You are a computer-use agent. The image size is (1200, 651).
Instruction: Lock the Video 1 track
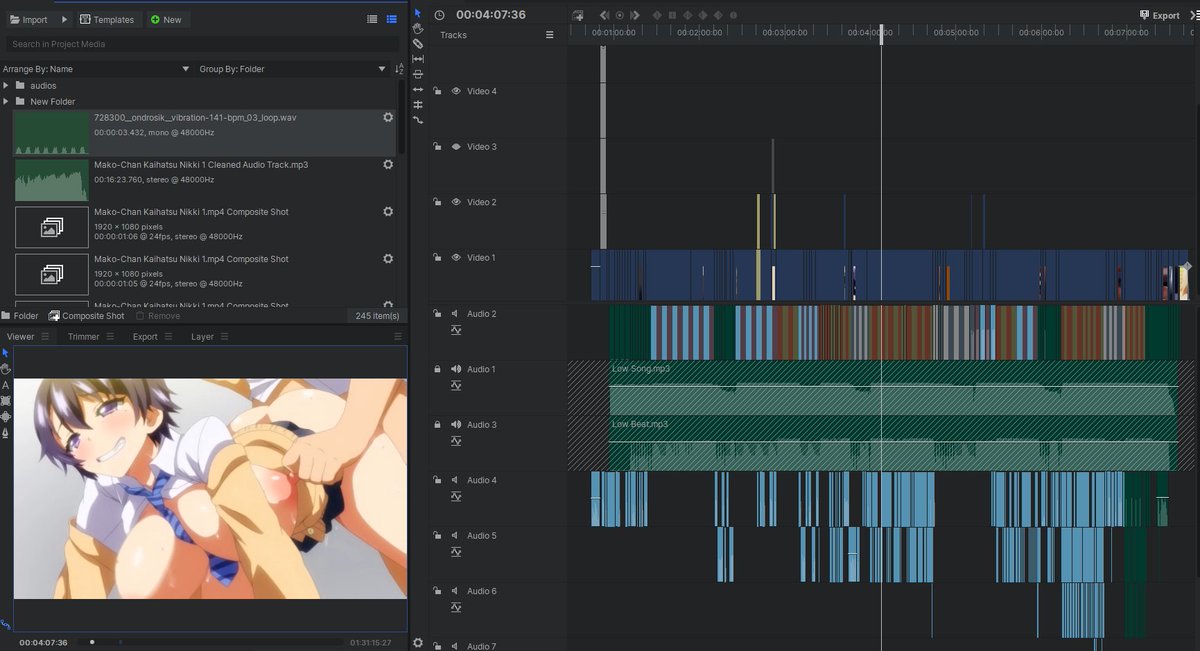coord(437,258)
